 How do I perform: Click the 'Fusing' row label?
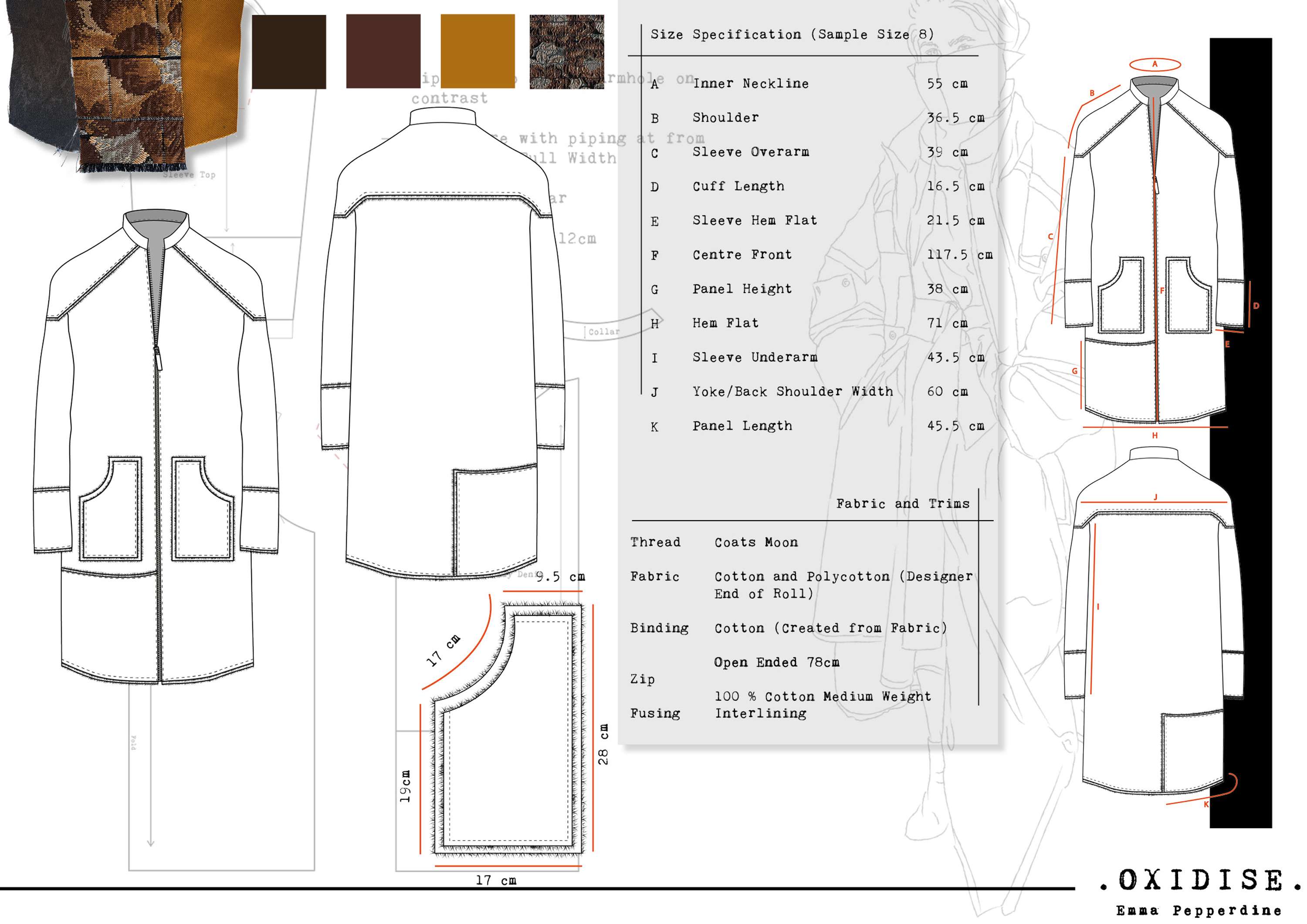coord(655,714)
